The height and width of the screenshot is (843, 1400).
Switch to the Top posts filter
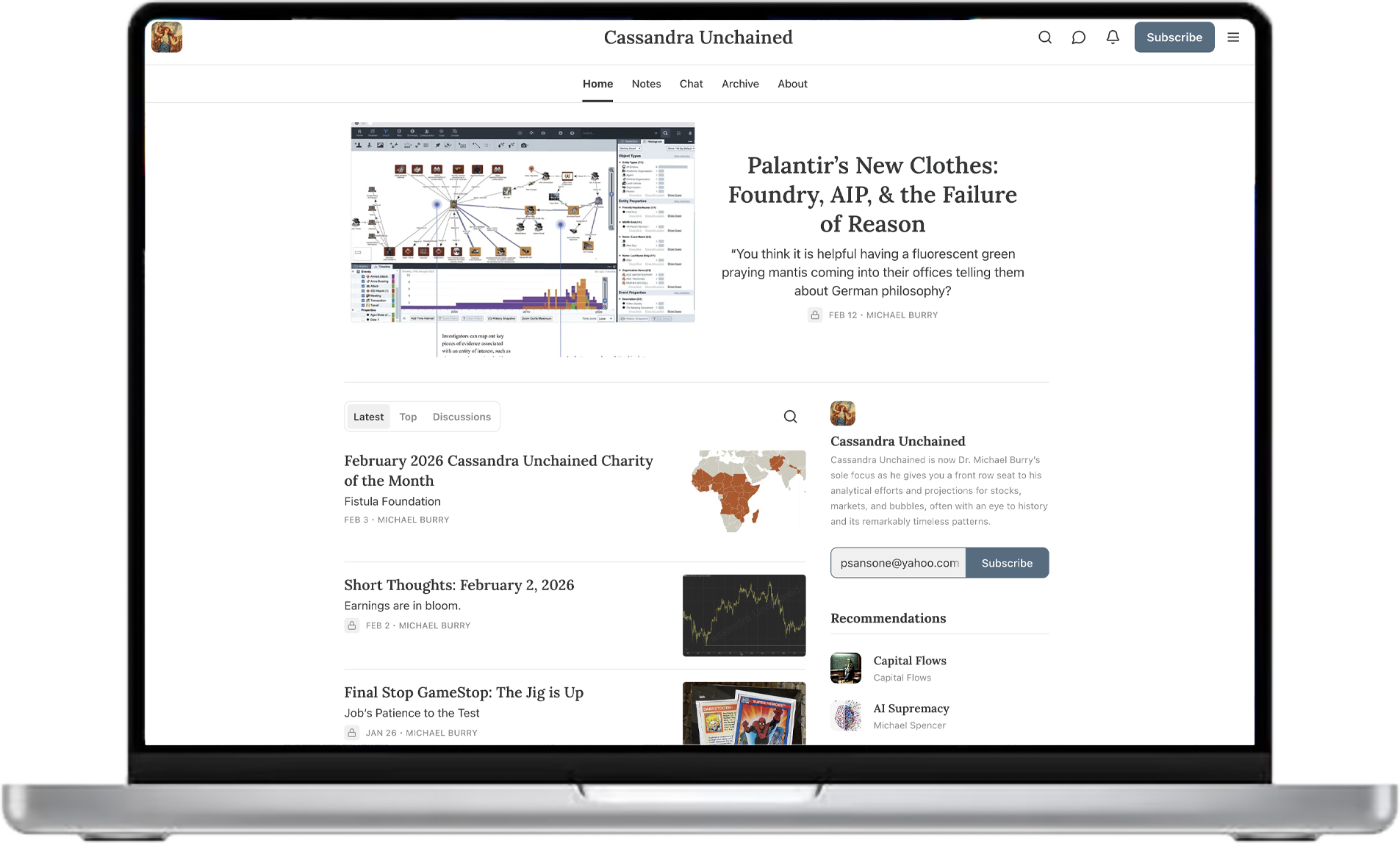(408, 417)
